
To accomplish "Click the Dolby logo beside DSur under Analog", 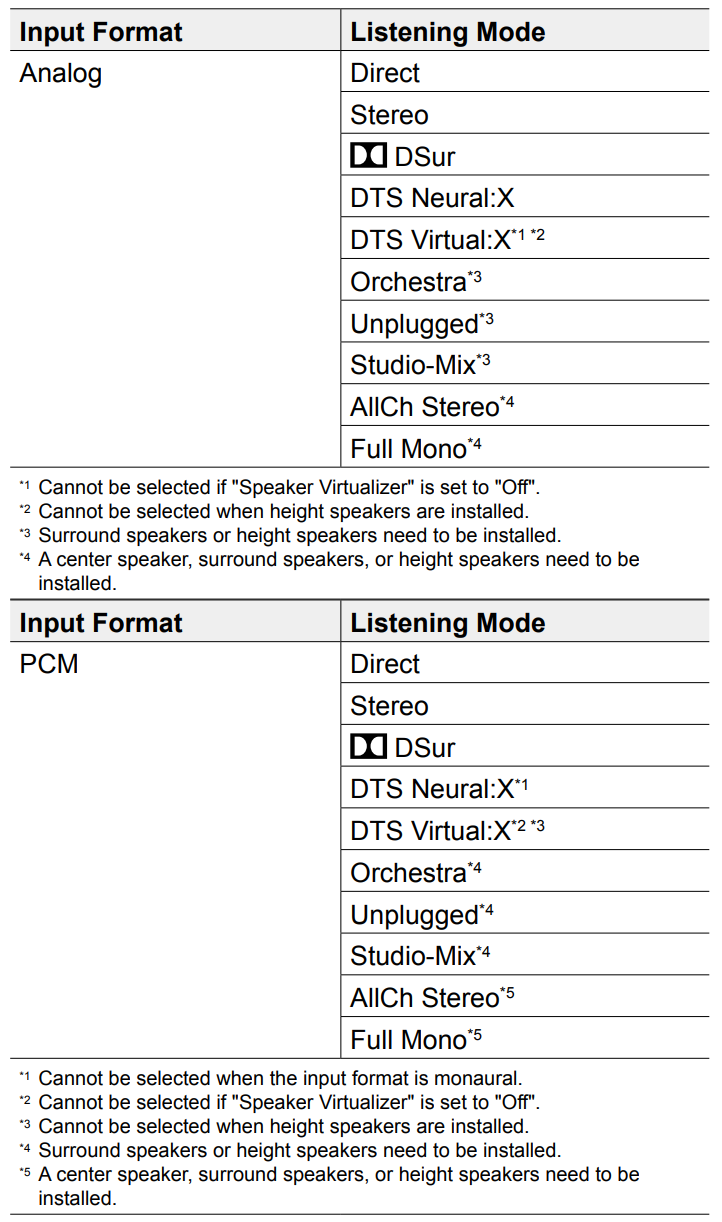I will click(x=368, y=157).
